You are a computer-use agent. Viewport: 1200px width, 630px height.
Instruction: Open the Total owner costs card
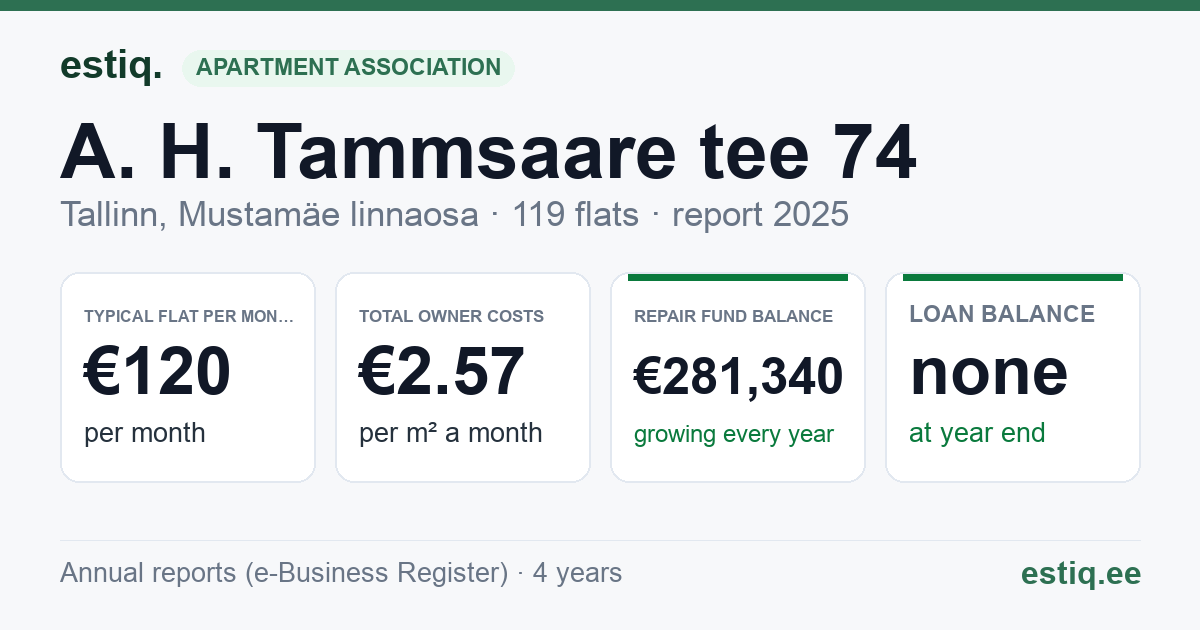pyautogui.click(x=463, y=377)
